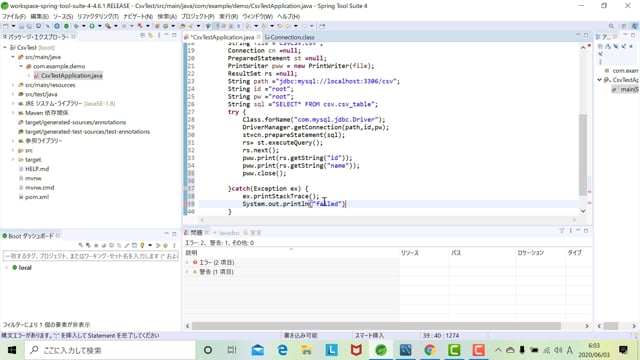The image size is (640, 360).
Task: Expand the 警告 (1 項目) group
Action: [188, 272]
